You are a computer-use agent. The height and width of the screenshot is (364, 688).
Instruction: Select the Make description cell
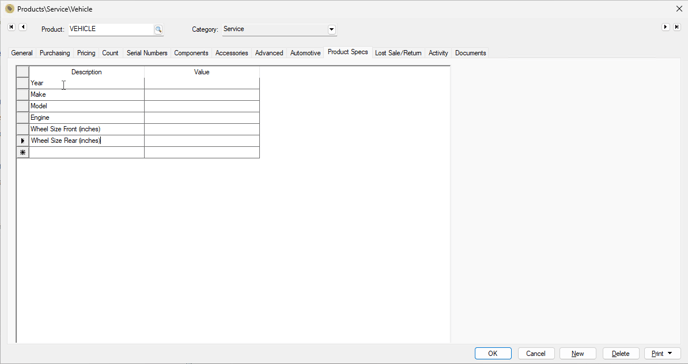[x=86, y=95]
